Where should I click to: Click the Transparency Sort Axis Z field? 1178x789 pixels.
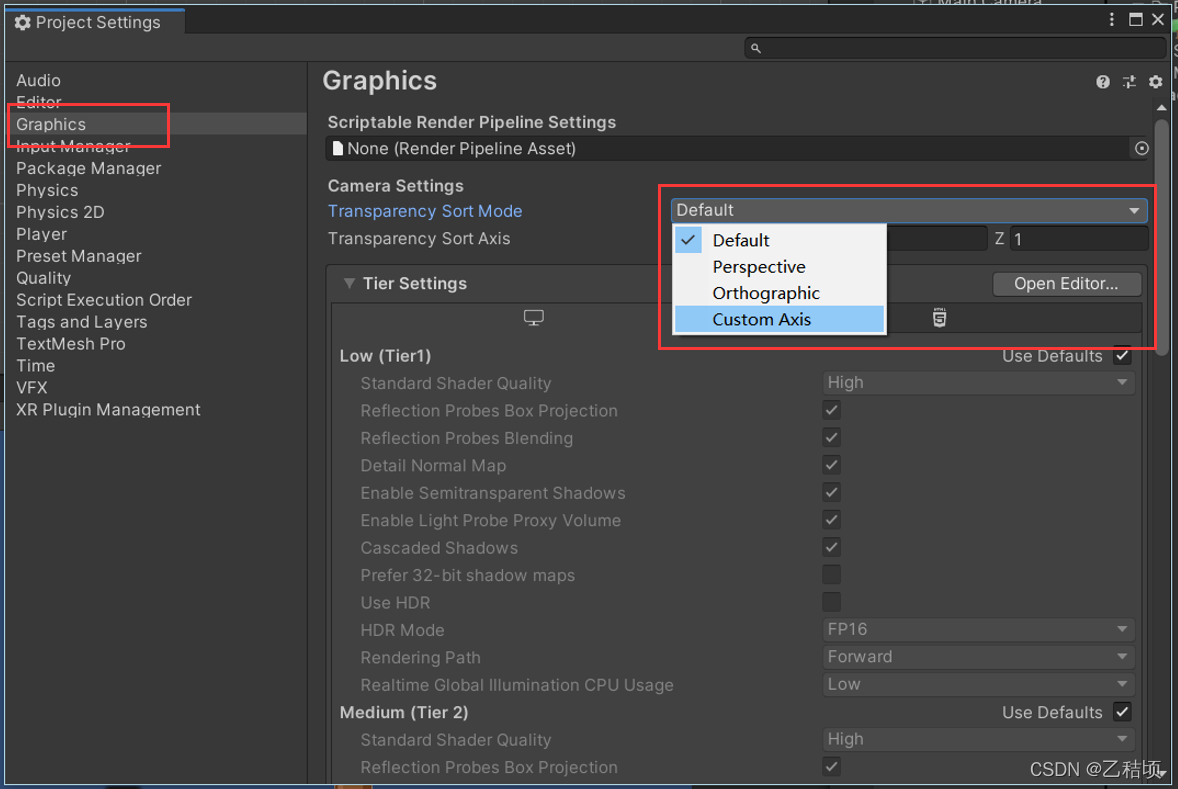pos(1078,239)
